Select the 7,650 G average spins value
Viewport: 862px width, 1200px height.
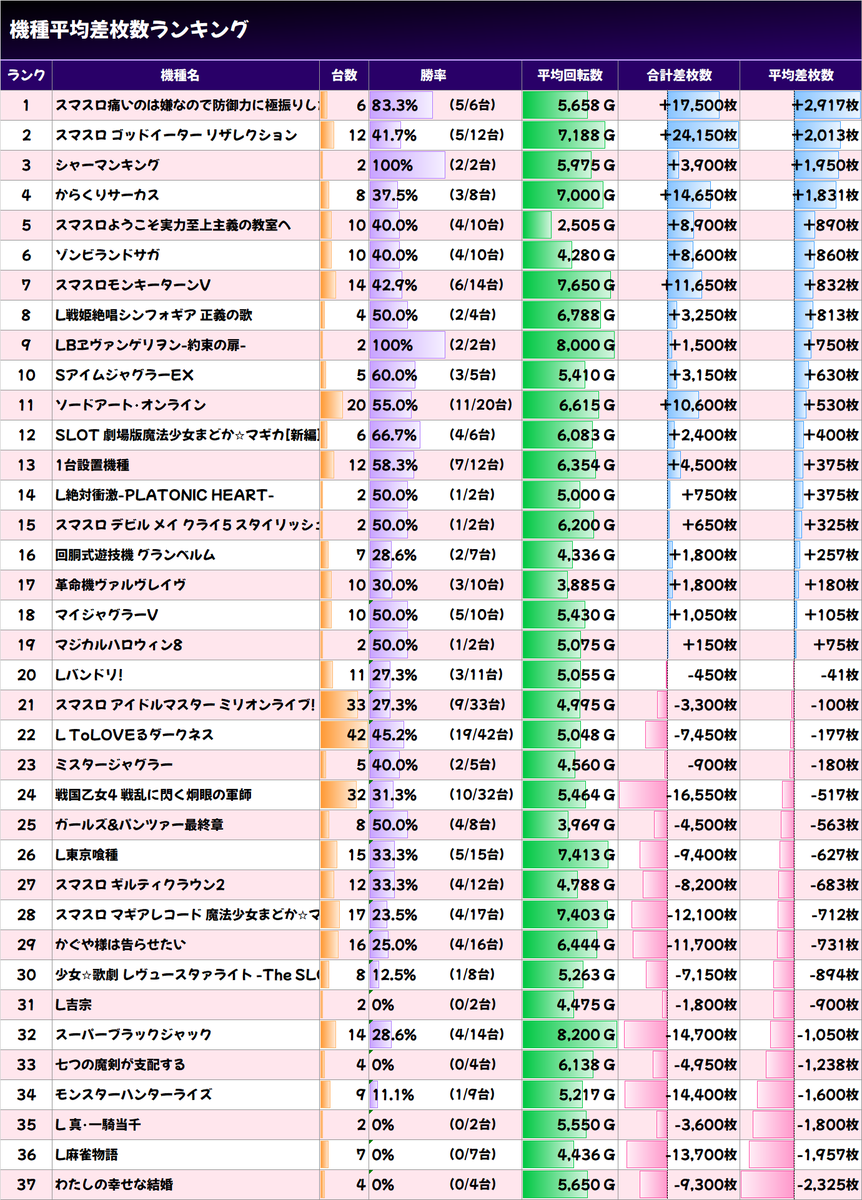click(586, 285)
